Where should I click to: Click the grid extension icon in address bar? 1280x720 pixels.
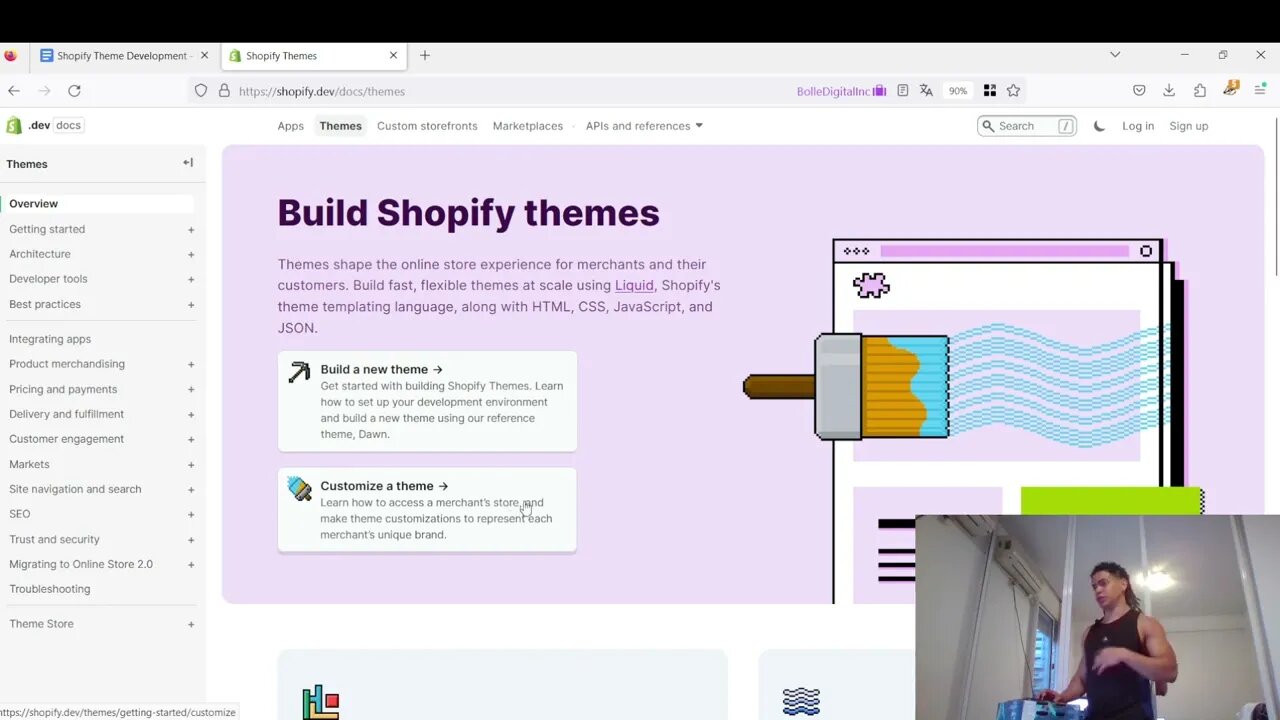pos(990,90)
